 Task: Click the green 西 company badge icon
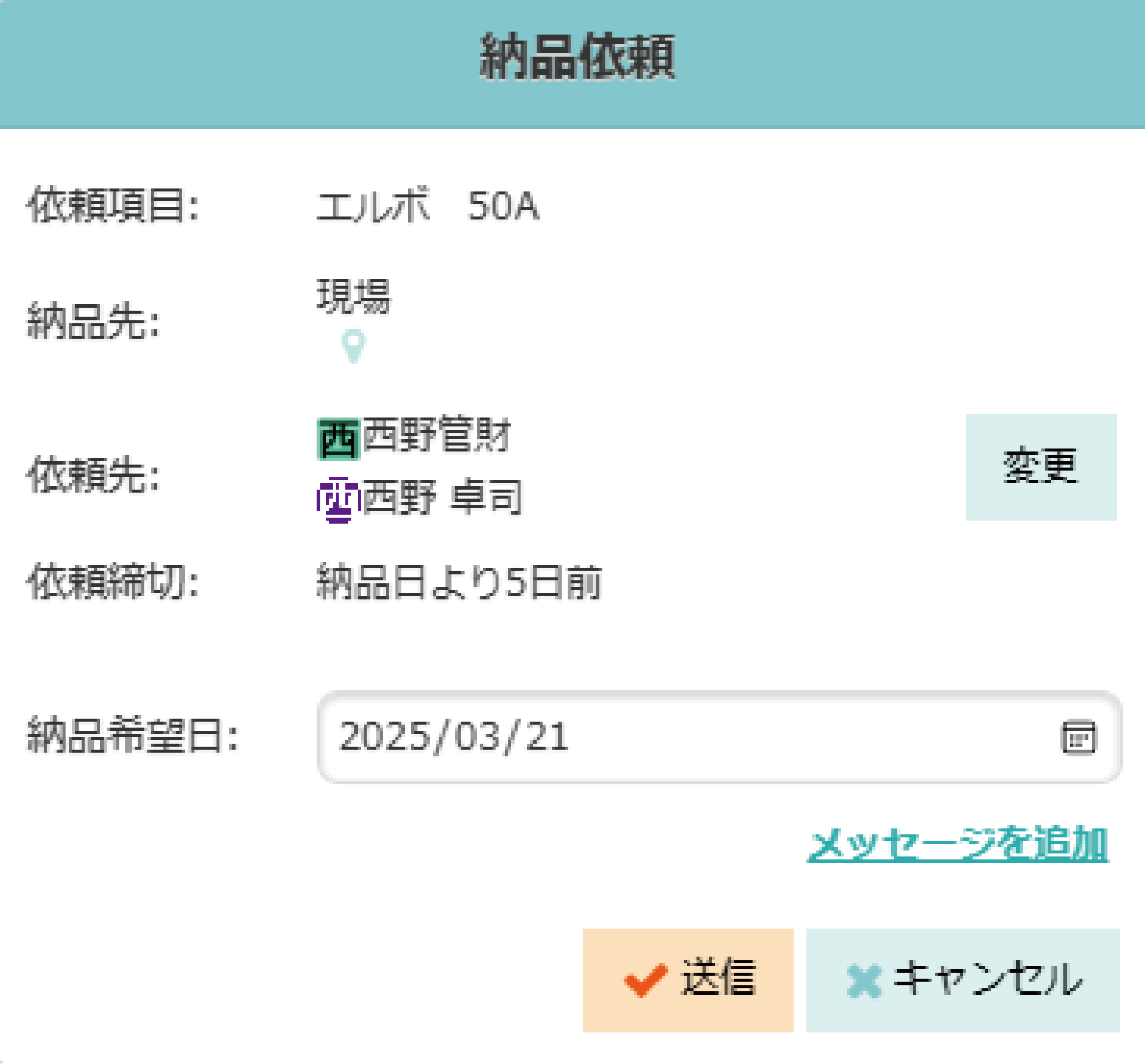click(x=338, y=440)
